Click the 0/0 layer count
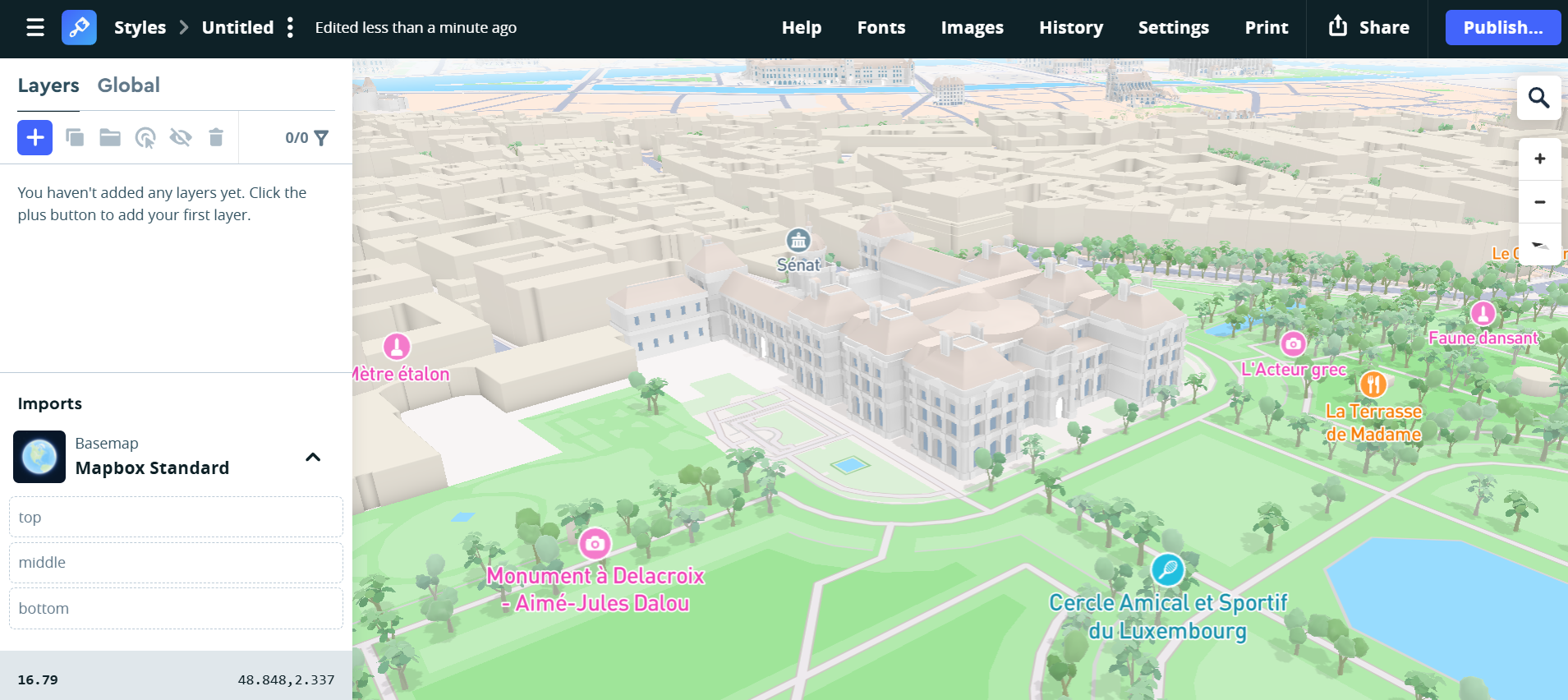 coord(297,138)
